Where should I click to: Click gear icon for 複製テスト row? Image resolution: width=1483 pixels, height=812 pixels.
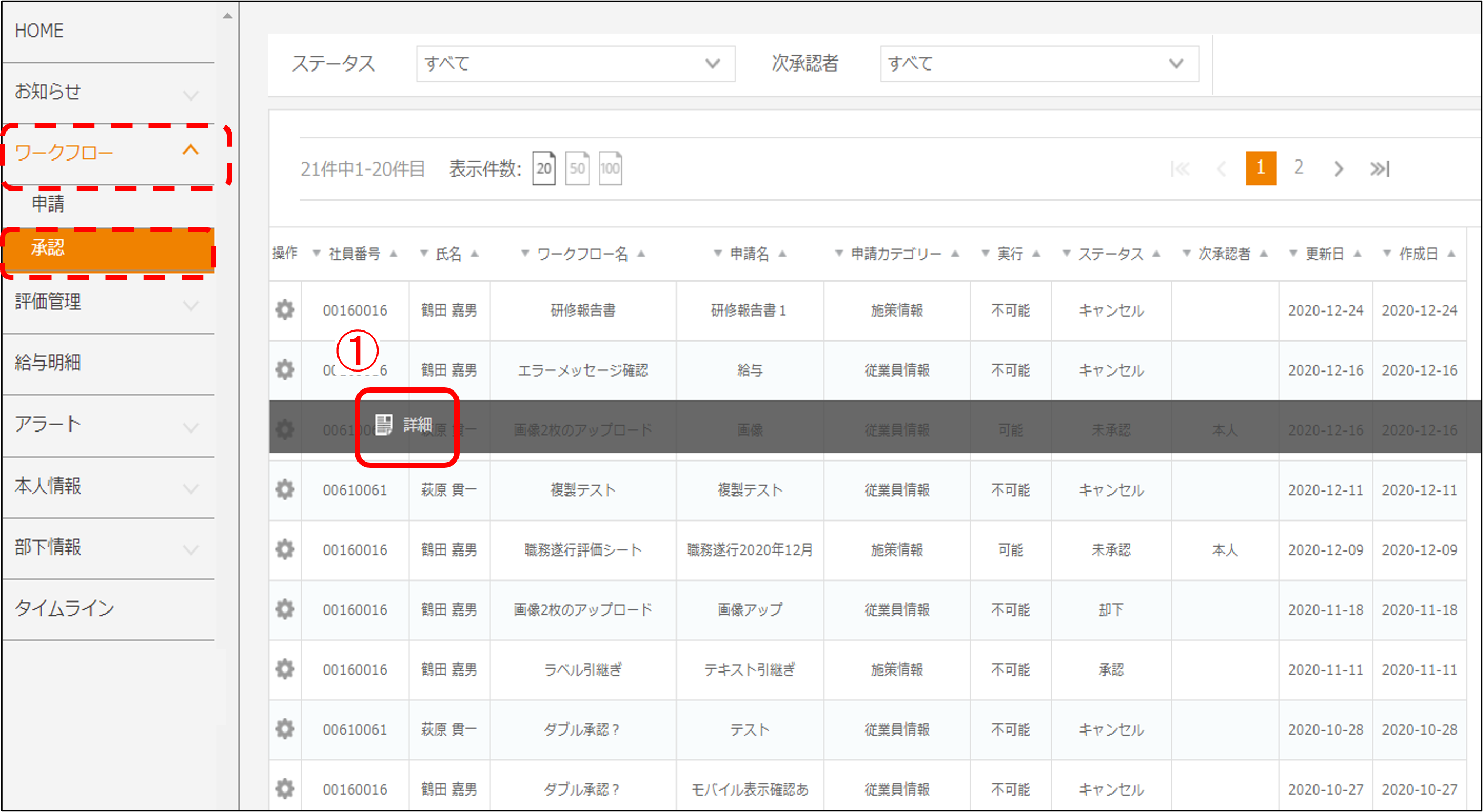(x=284, y=490)
